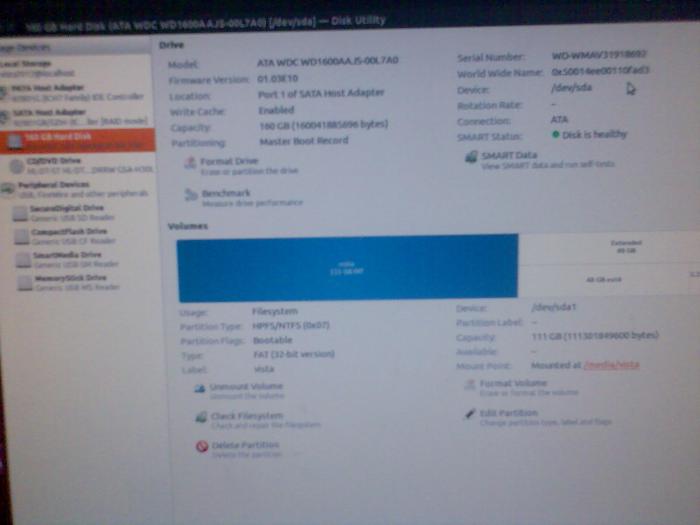Click Check Filesystem button
This screenshot has width=700, height=525.
(258, 420)
